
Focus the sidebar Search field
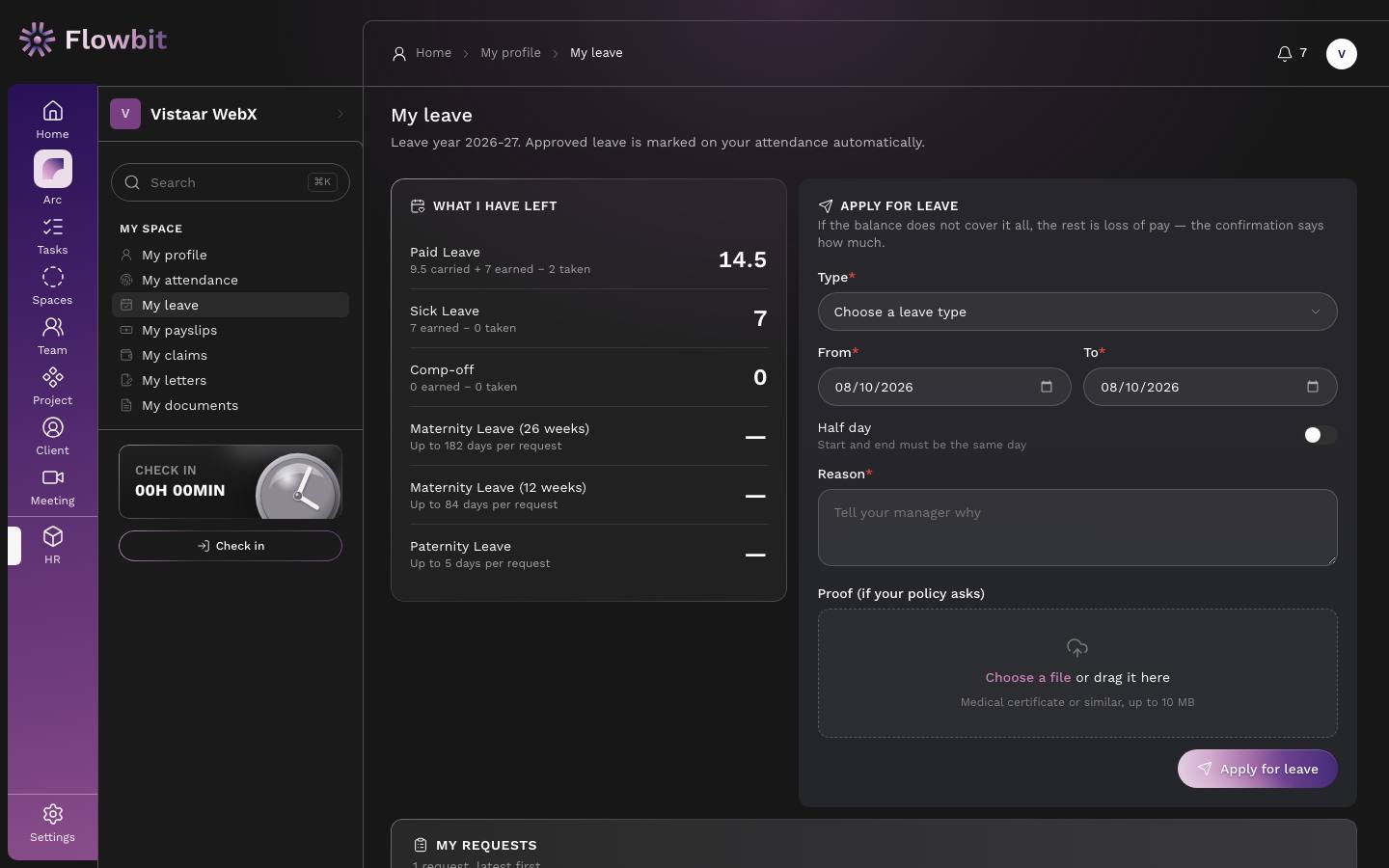[231, 182]
